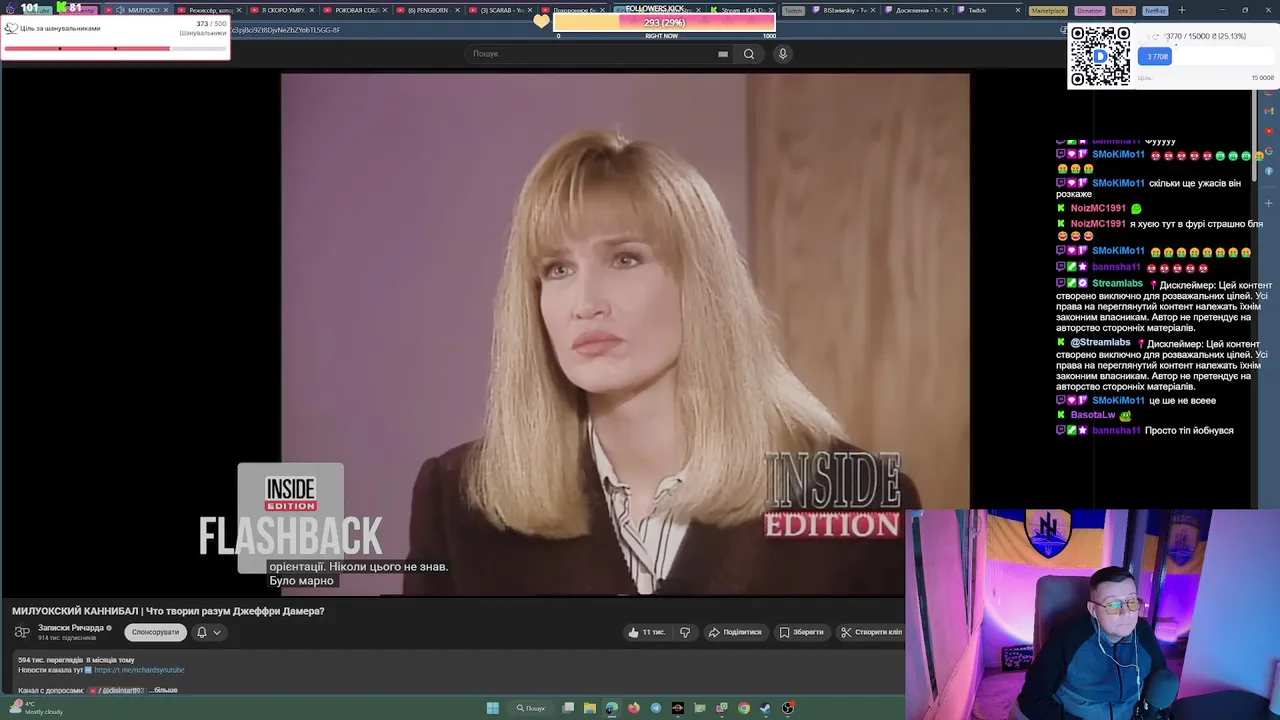Open Записки Ричарда channel name

[x=71, y=628]
